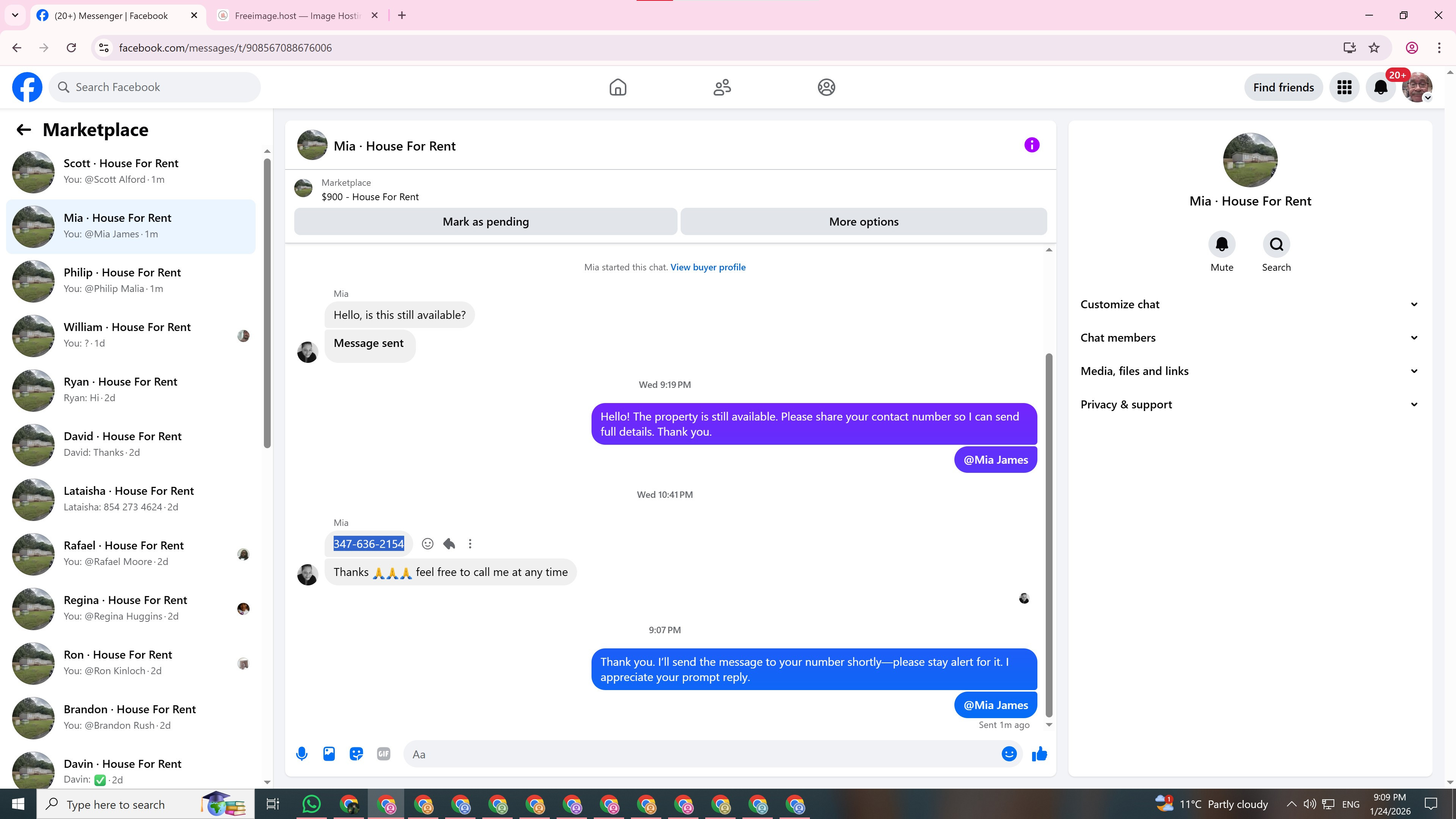The width and height of the screenshot is (1456, 819).
Task: Expand Media, files and links
Action: click(1250, 371)
